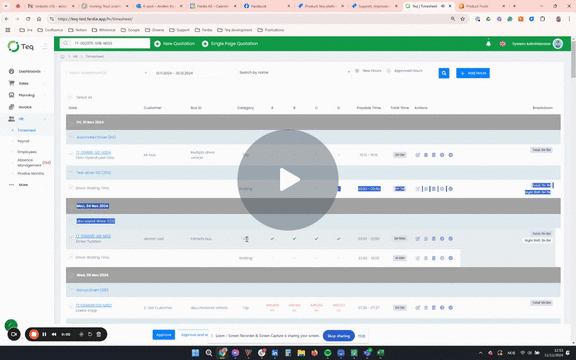Click trash icon in Fahad's bus row

coord(434,239)
